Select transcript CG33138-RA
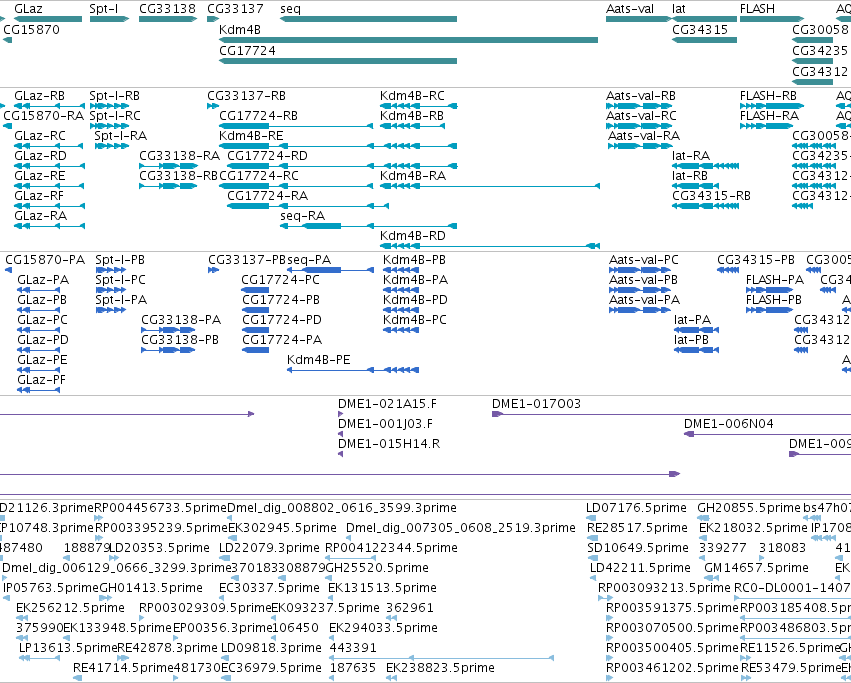Viewport: 851px width, 683px height. (168, 166)
